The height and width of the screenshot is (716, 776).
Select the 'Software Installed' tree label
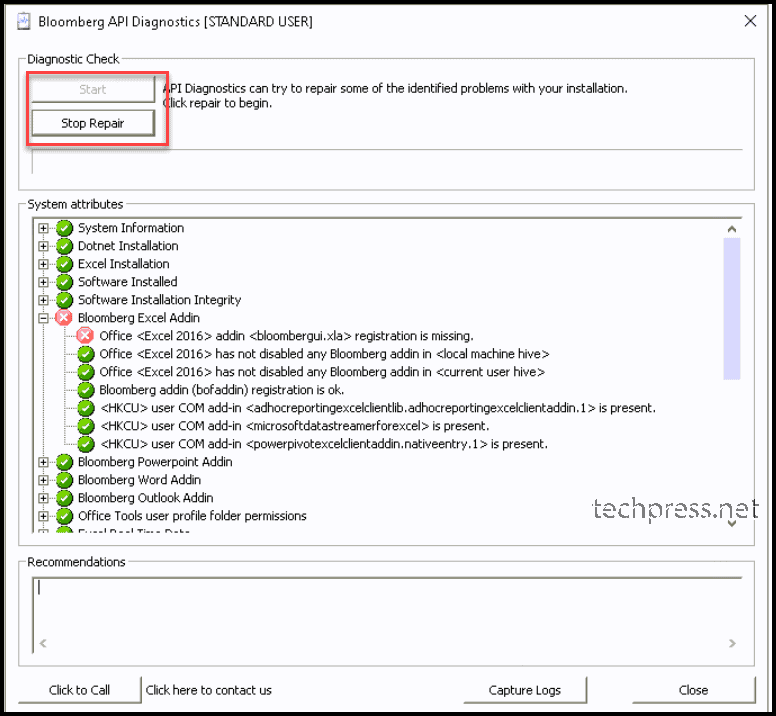coord(127,282)
